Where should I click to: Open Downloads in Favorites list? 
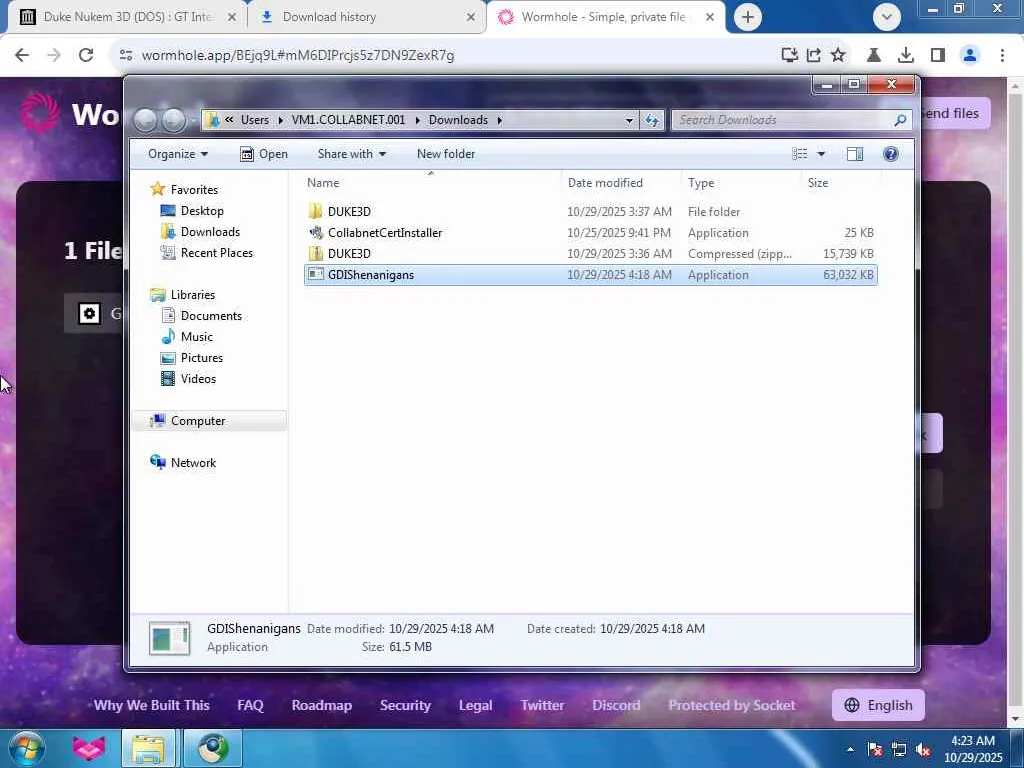coord(210,232)
